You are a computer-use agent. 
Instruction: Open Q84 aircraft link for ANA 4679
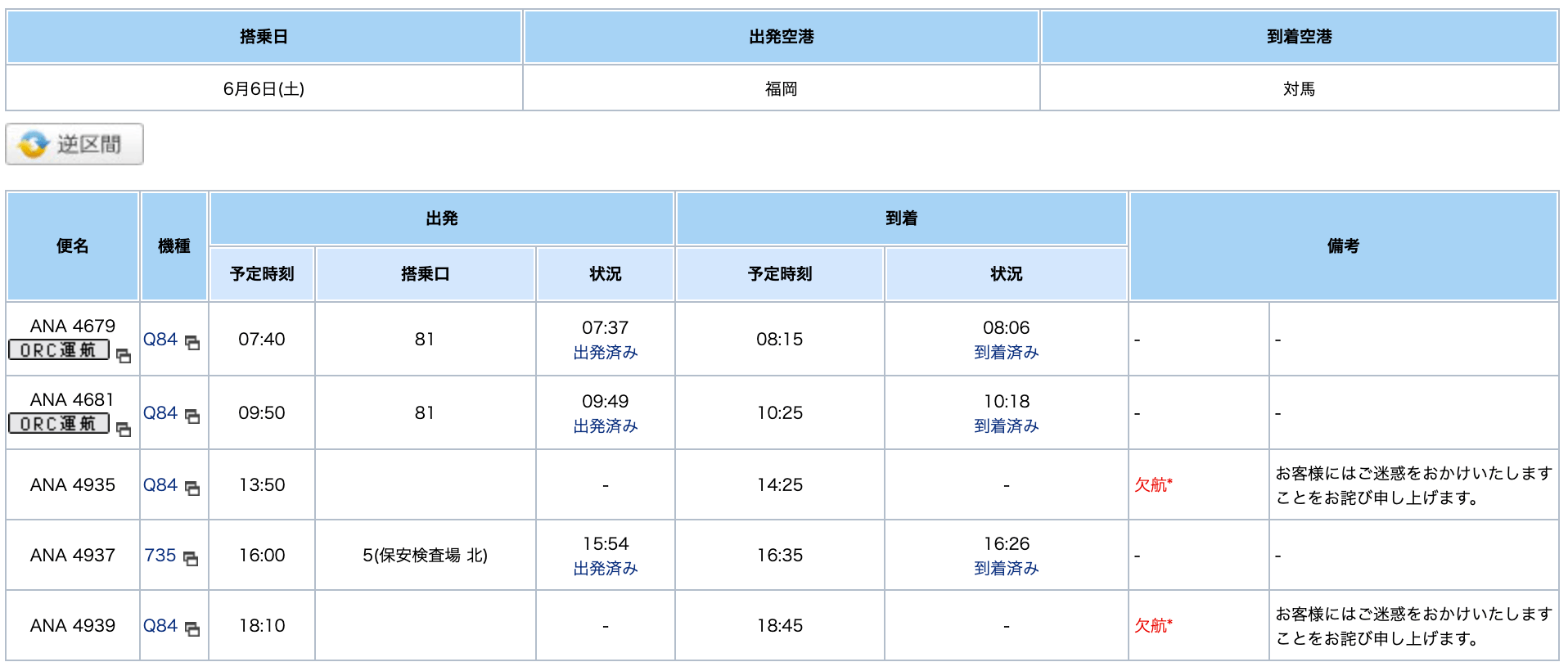point(160,340)
